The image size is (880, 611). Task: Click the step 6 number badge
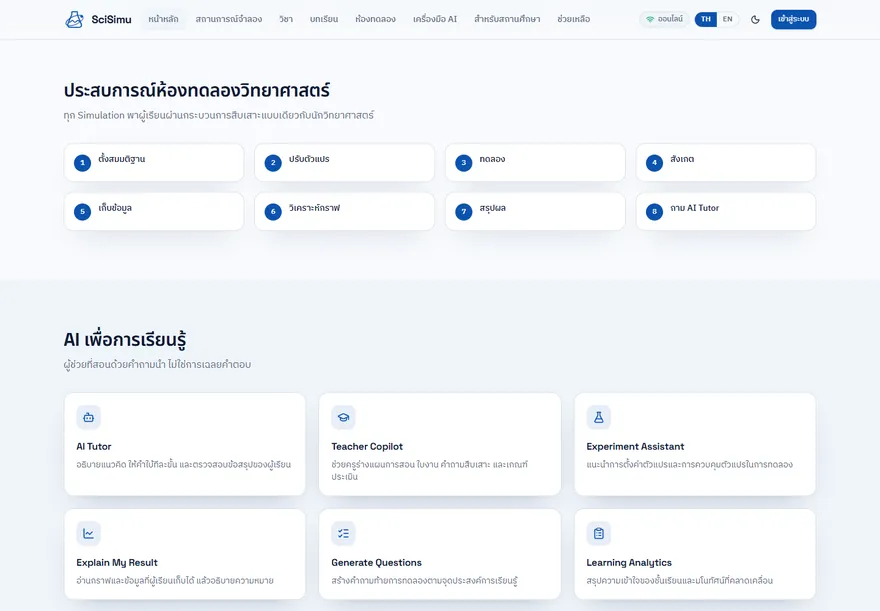(273, 212)
